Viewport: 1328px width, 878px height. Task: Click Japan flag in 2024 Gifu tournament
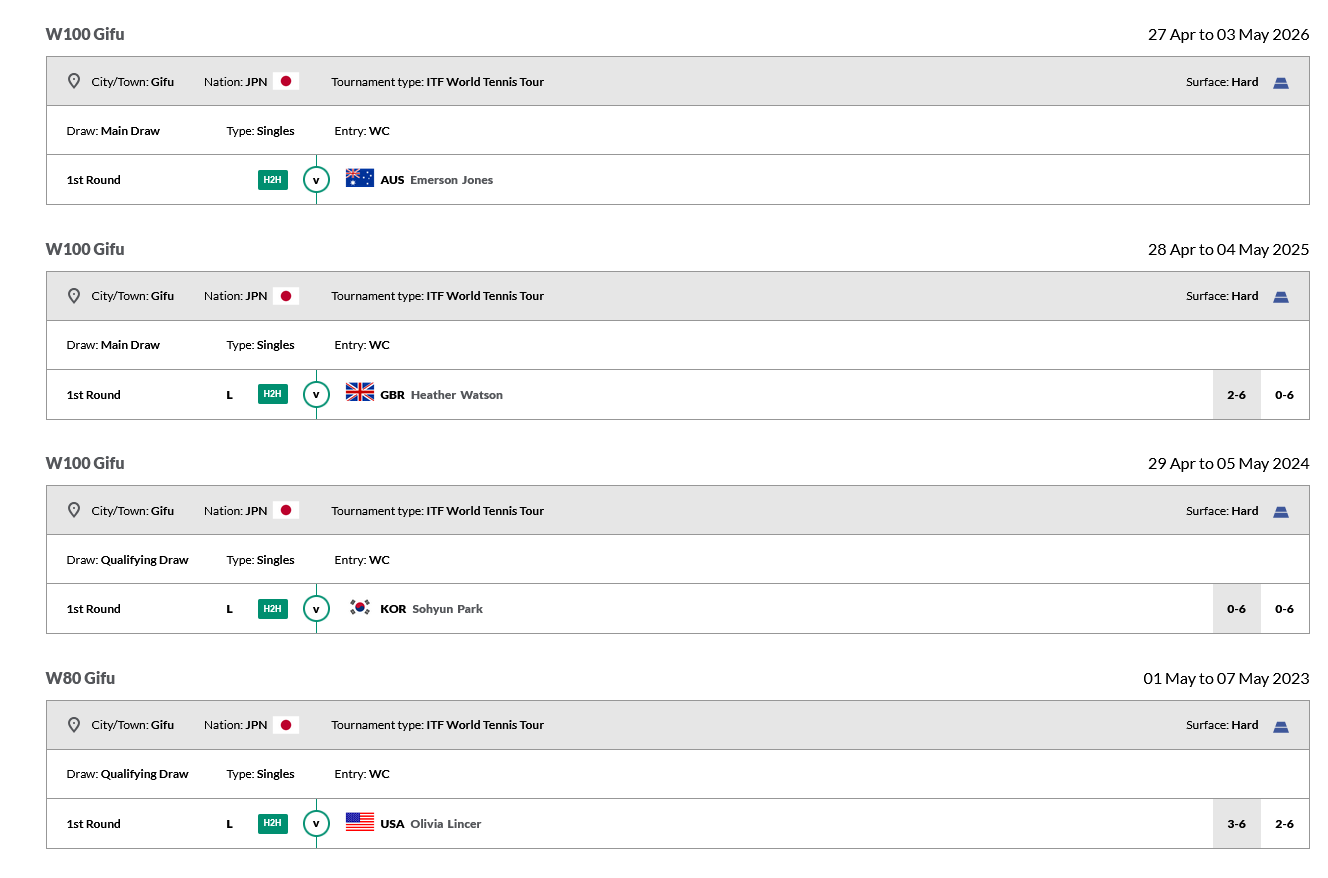click(x=286, y=510)
